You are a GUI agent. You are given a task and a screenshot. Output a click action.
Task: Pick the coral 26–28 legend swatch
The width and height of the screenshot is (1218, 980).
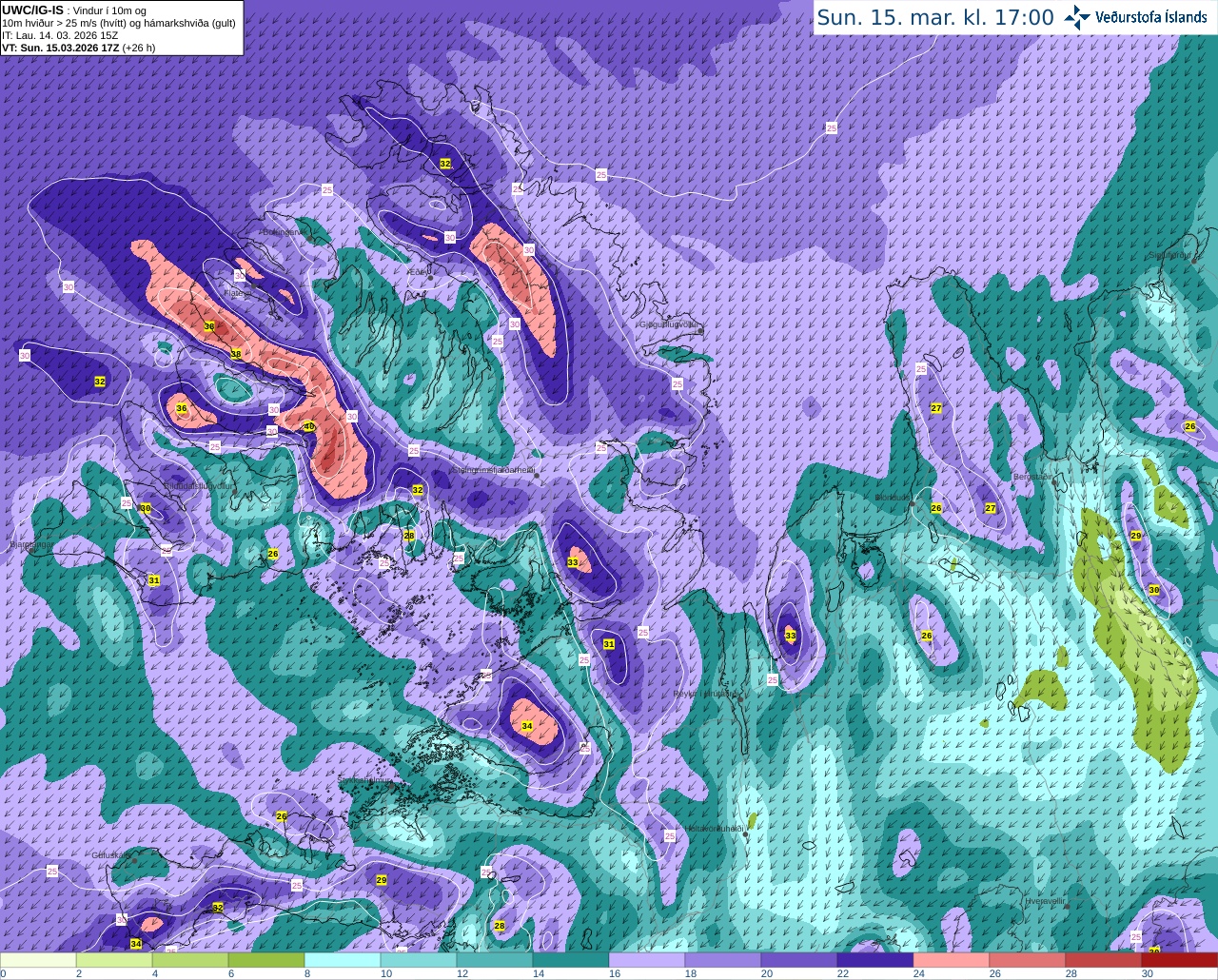click(1028, 960)
